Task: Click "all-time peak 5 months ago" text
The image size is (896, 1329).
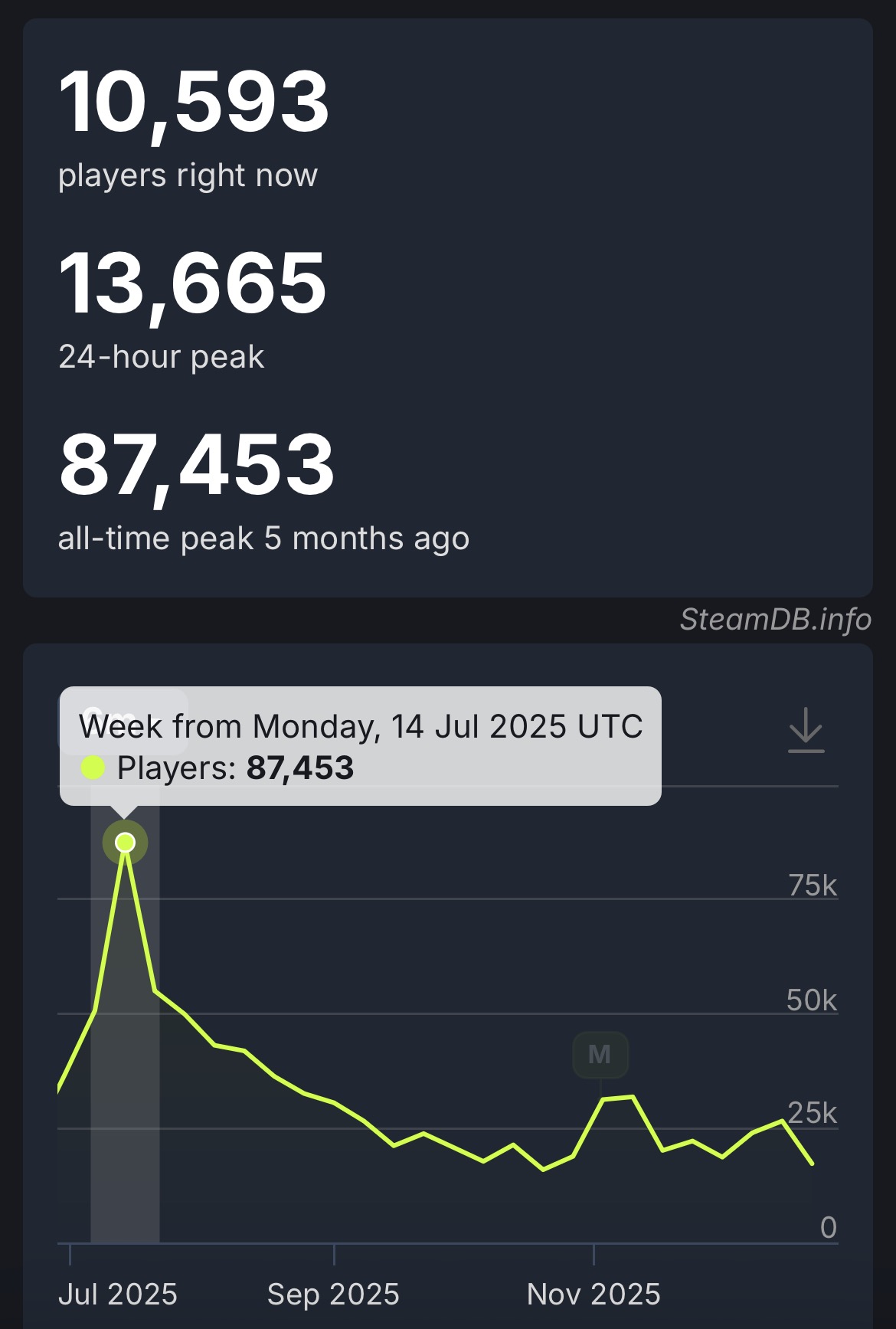Action: point(263,538)
